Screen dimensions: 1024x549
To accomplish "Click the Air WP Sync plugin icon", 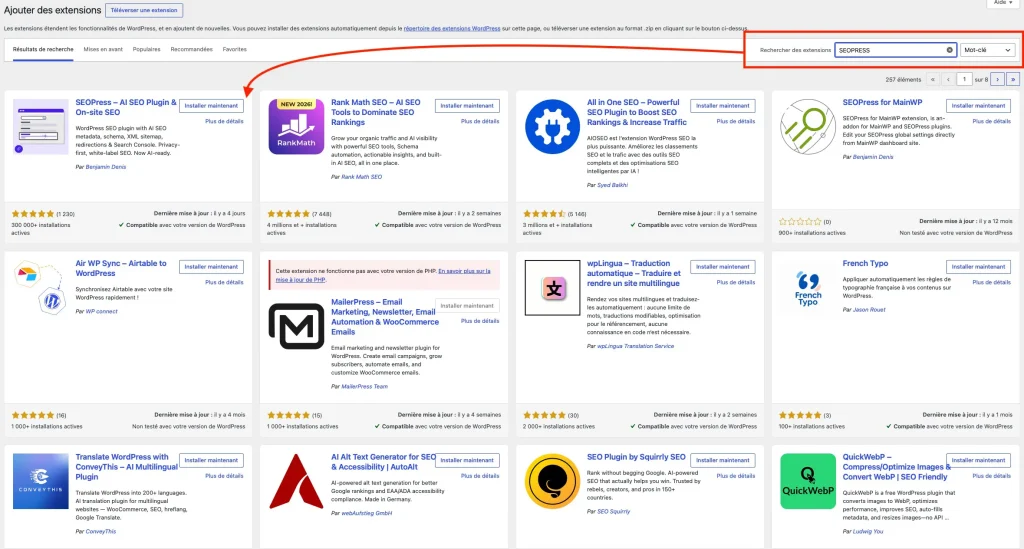I will pyautogui.click(x=40, y=288).
